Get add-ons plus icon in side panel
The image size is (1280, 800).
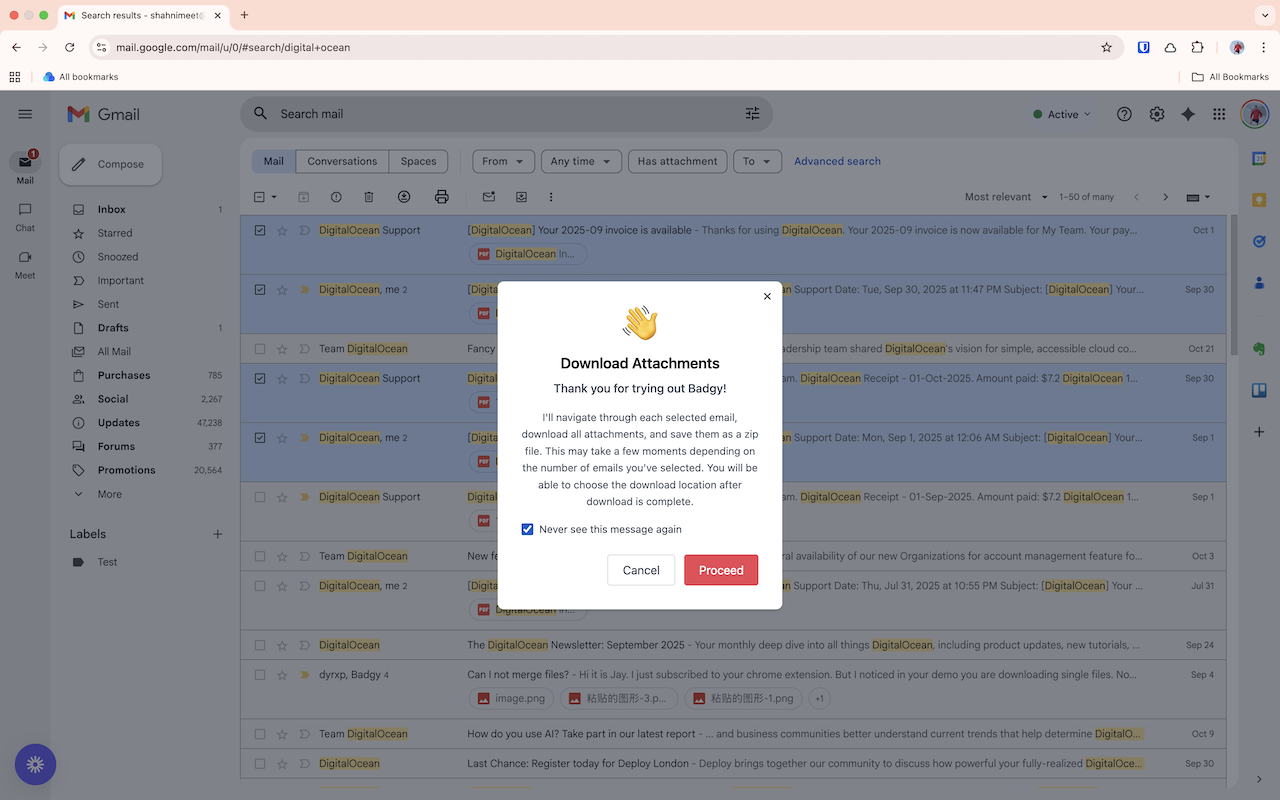pos(1259,432)
